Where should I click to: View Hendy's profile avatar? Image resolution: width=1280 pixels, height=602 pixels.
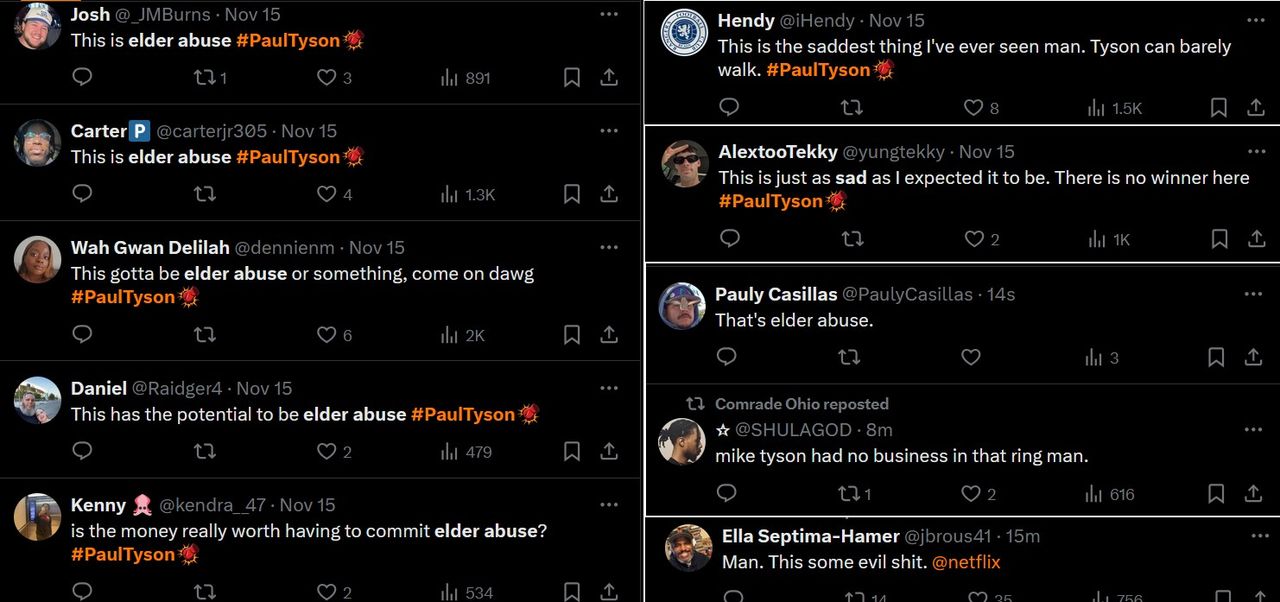click(685, 33)
